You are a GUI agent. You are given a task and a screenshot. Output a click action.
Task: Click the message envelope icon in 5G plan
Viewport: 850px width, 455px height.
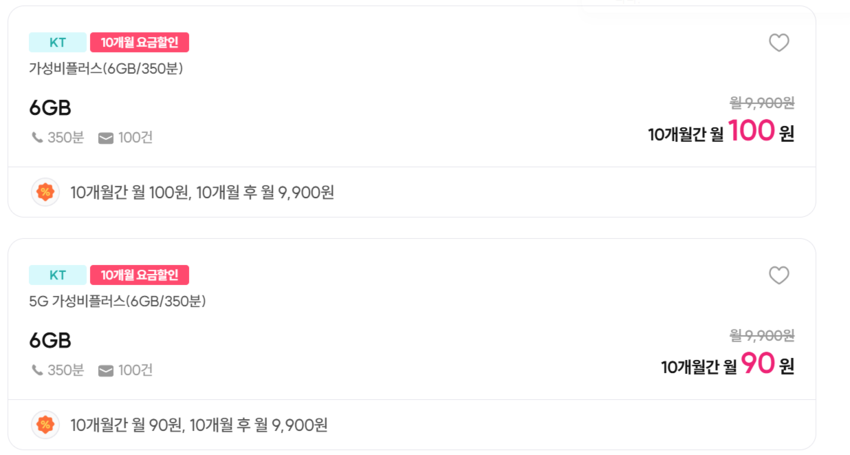tap(106, 371)
